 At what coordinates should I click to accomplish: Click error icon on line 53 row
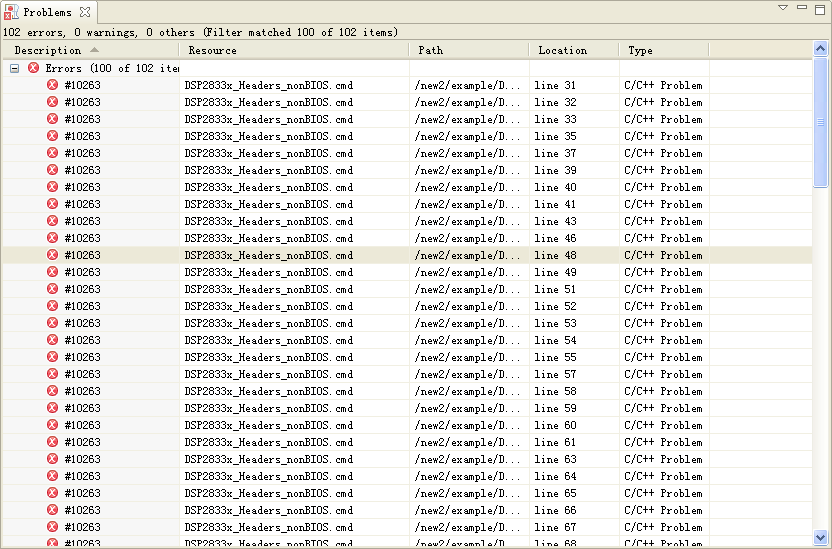53,323
